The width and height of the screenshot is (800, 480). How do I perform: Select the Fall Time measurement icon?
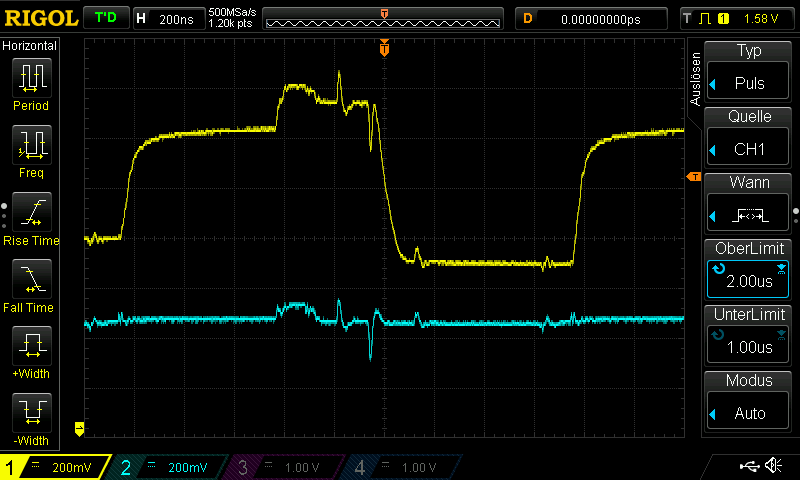[x=32, y=279]
